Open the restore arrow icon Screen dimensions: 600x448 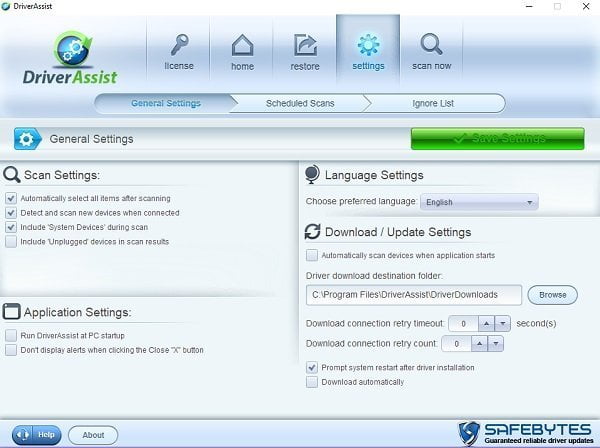tap(305, 45)
